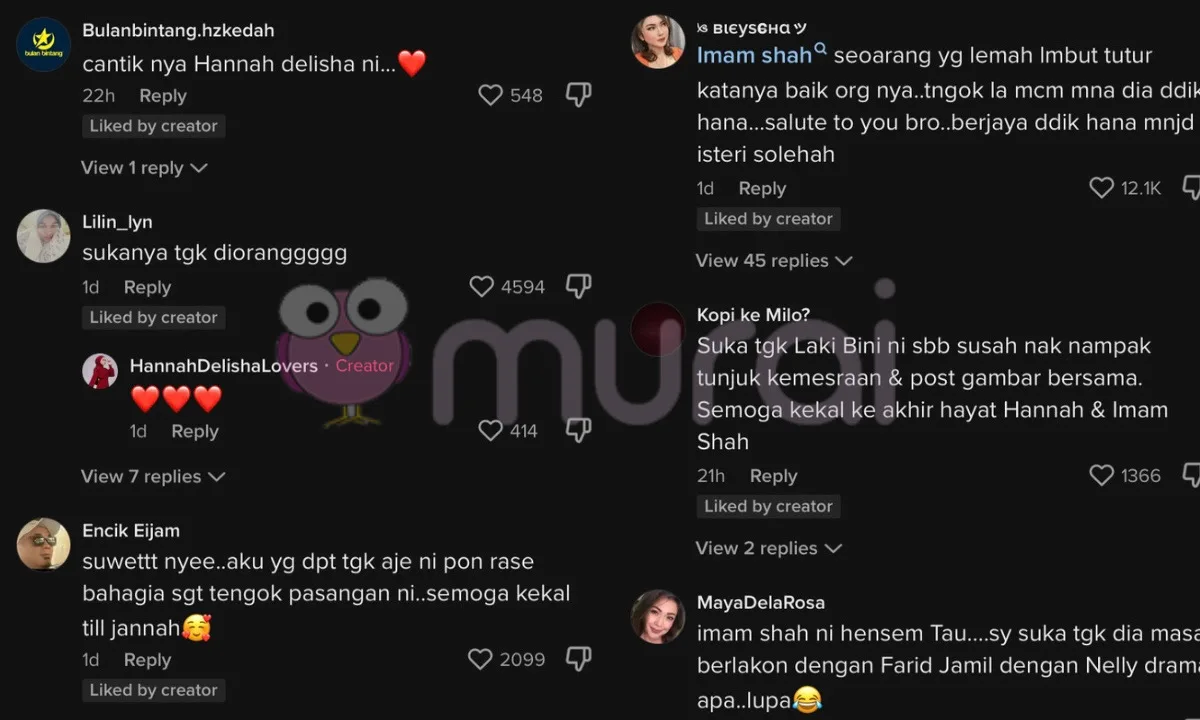Screen dimensions: 1200x720
Task: Like Bulanbintang.hzkedah's comment with 548 likes
Action: tap(490, 95)
